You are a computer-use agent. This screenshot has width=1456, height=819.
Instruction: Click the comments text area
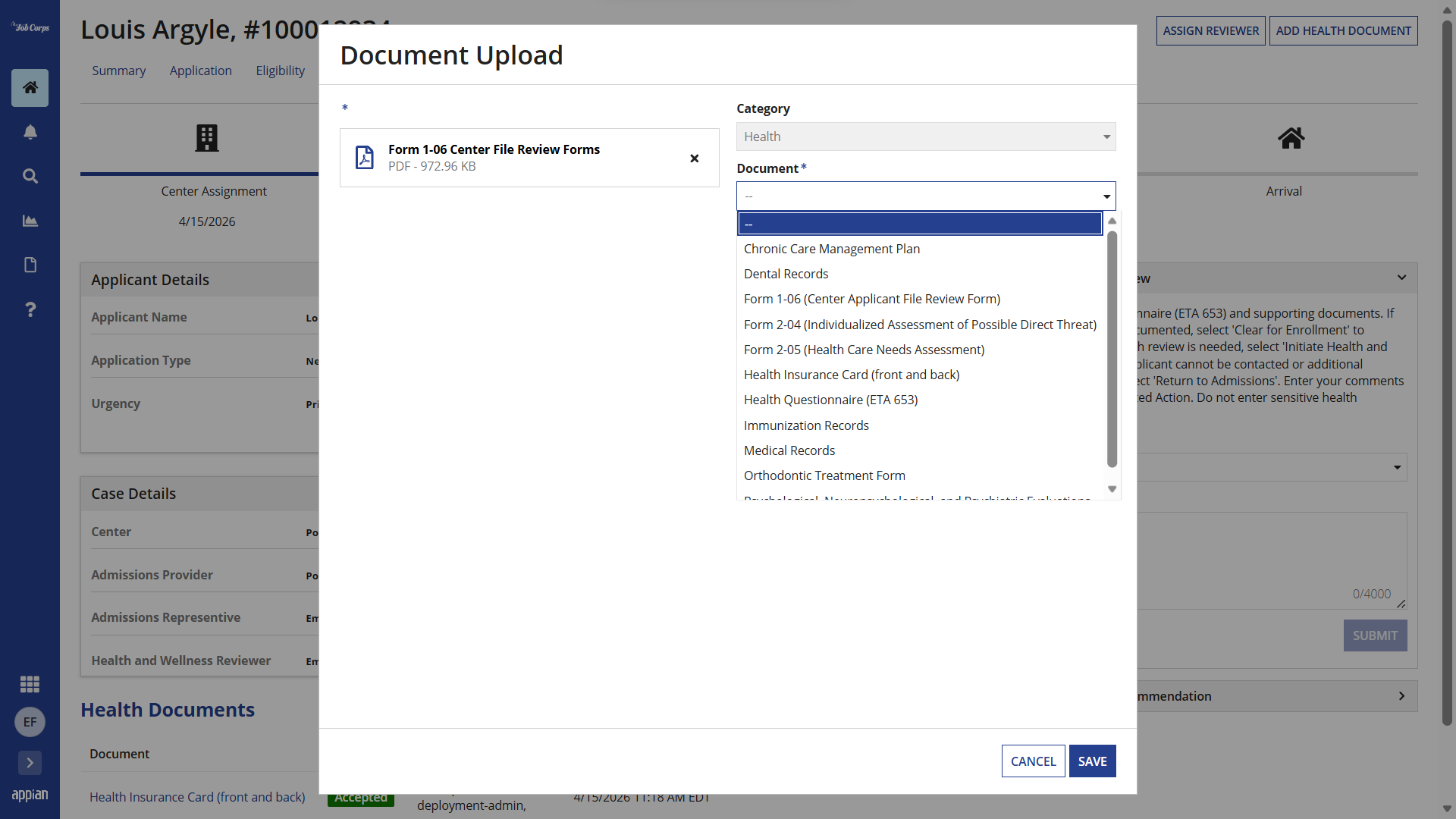pos(1272,561)
